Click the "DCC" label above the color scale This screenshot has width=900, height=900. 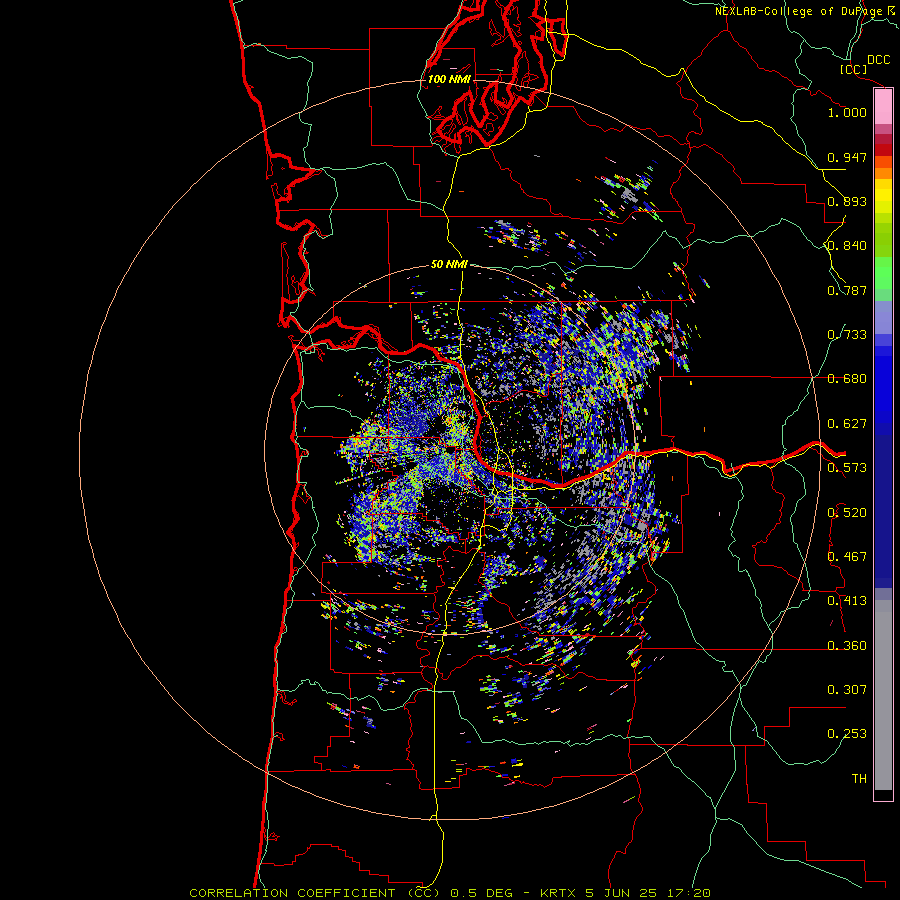pos(879,60)
